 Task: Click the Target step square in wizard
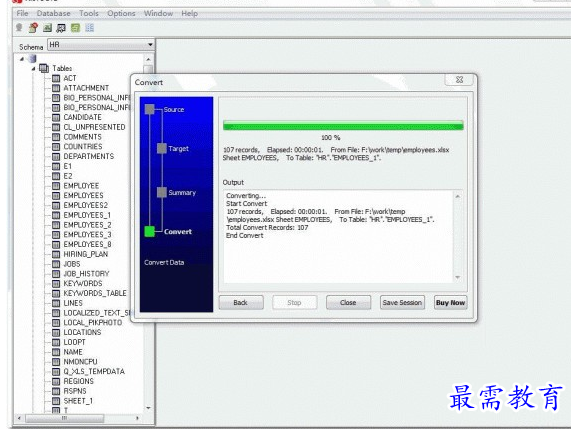162,149
